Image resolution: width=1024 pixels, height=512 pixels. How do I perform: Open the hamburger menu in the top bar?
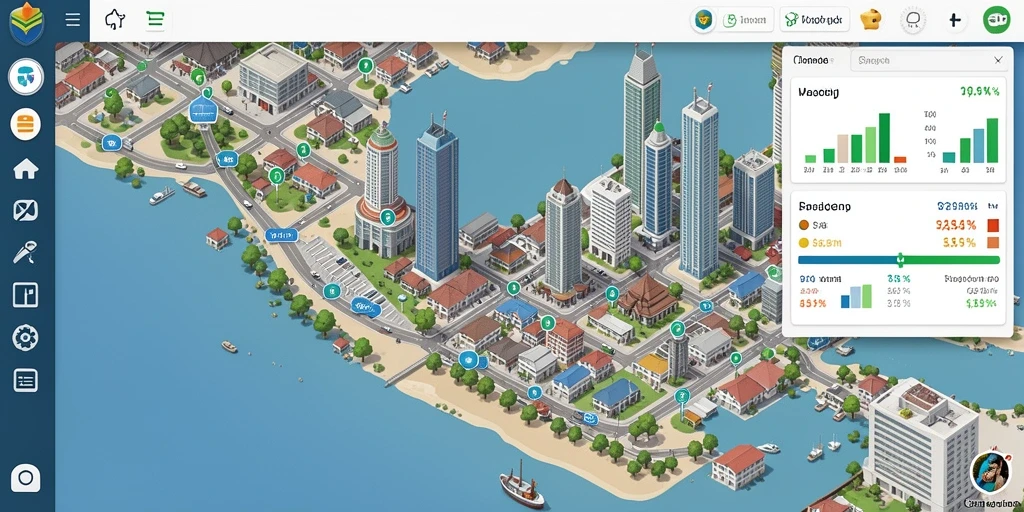pyautogui.click(x=72, y=20)
